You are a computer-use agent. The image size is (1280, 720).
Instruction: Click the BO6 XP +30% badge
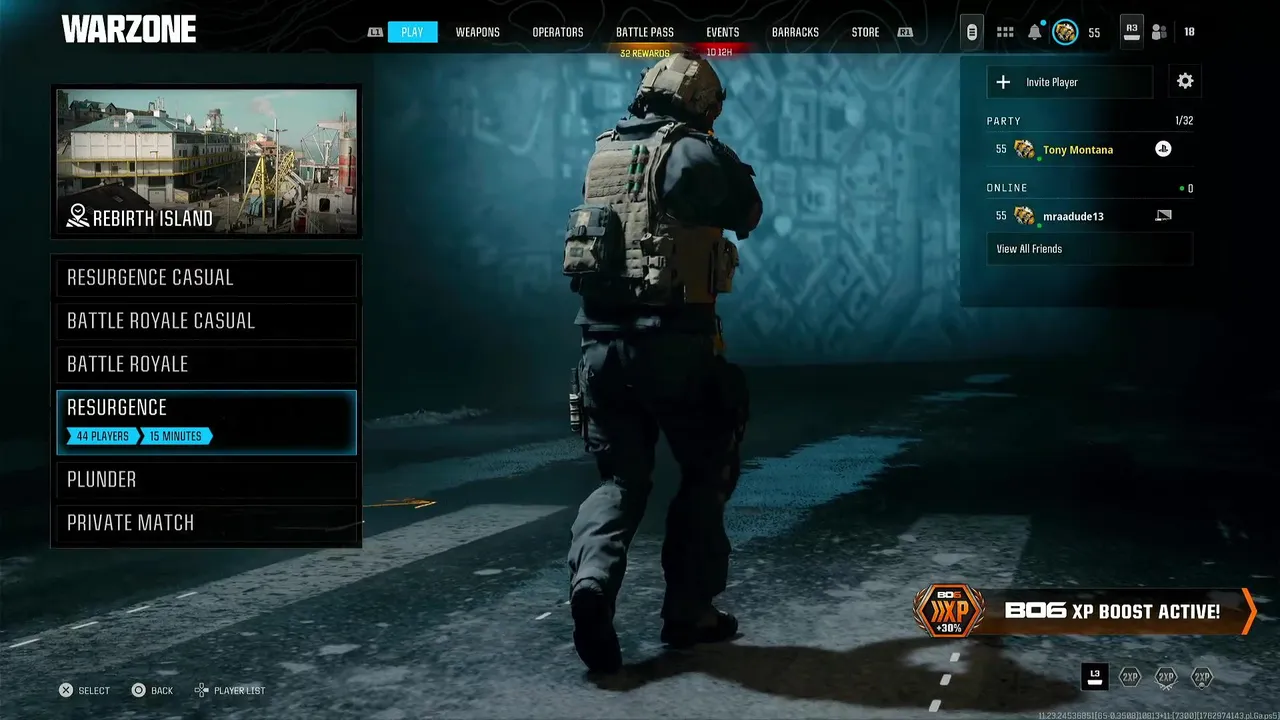(x=949, y=611)
